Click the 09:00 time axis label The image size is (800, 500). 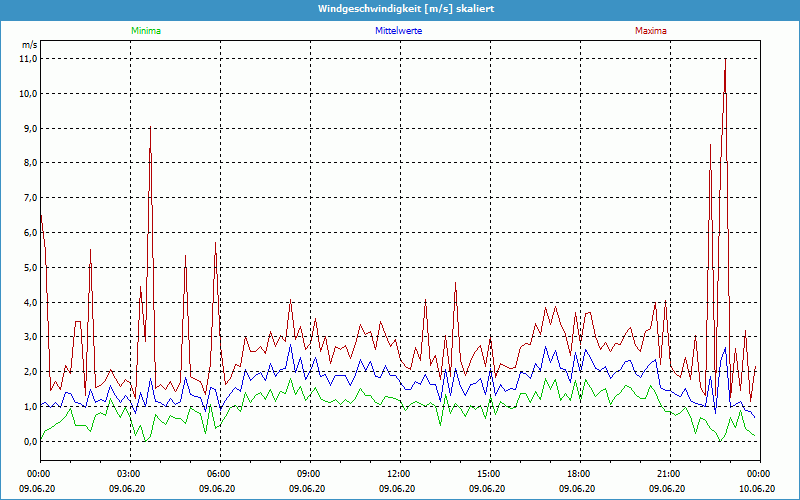coord(310,474)
